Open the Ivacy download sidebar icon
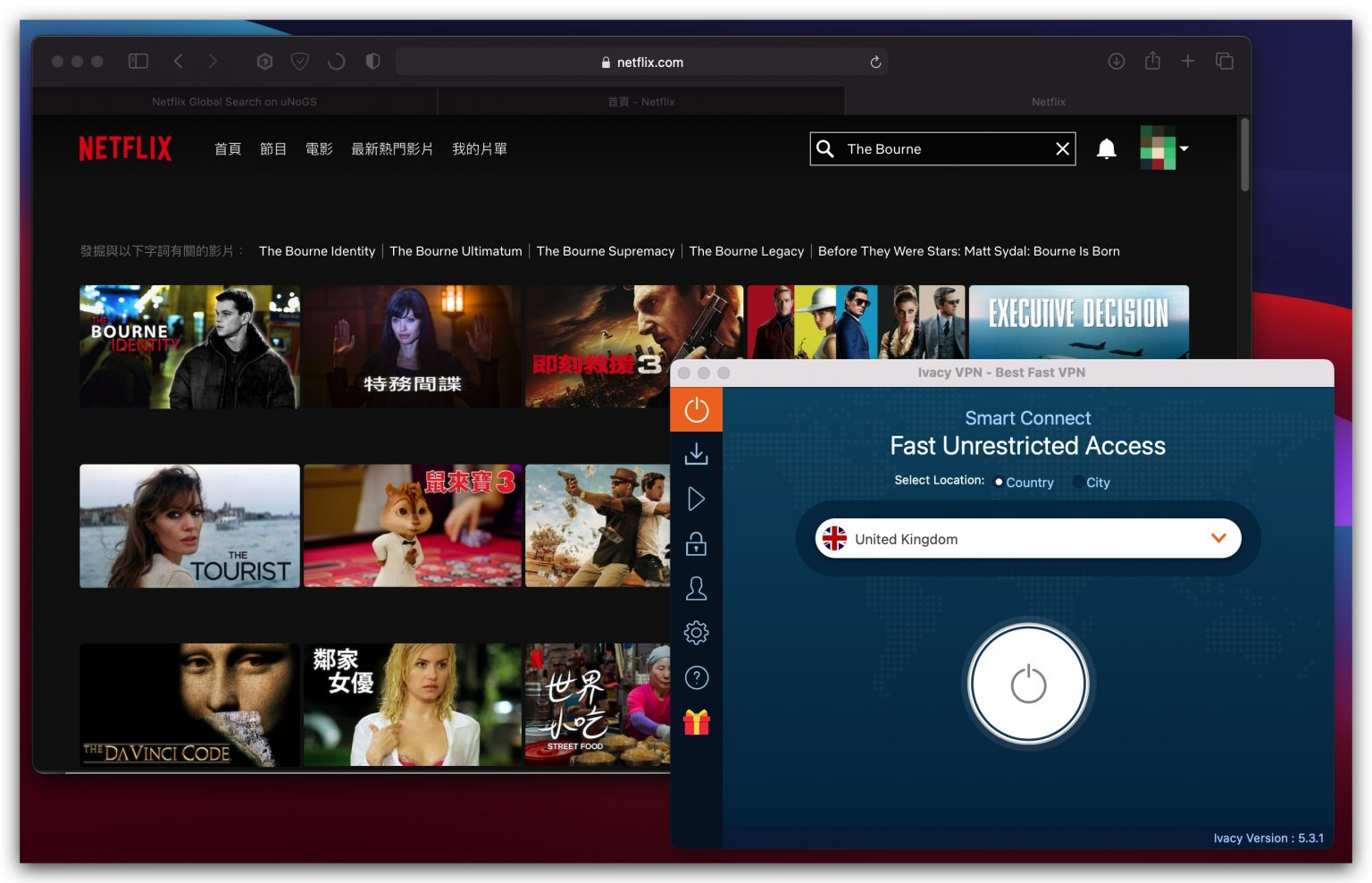Viewport: 1372px width, 883px height. click(697, 454)
